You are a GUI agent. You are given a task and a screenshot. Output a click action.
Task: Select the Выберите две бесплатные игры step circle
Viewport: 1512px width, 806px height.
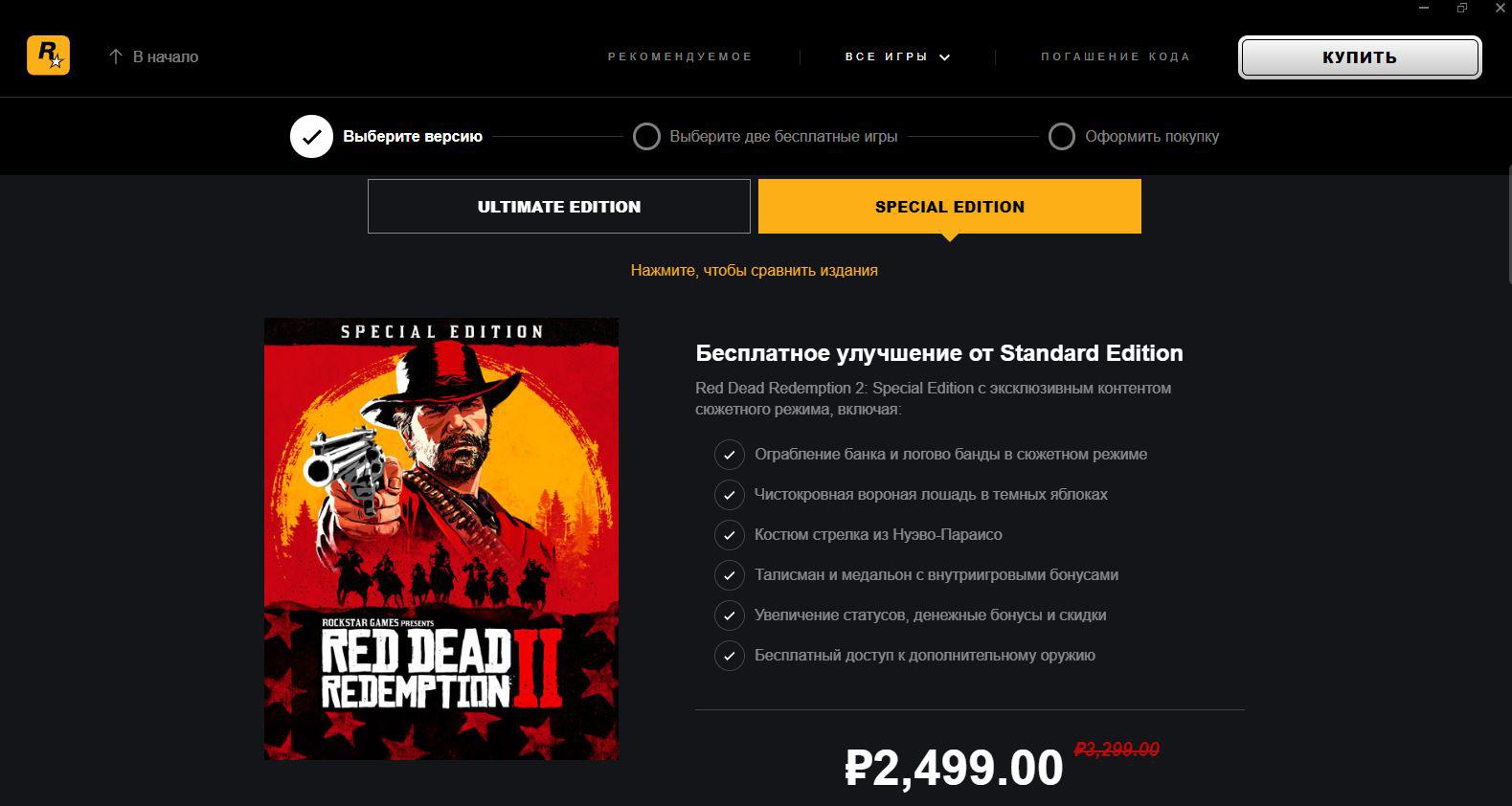click(646, 137)
